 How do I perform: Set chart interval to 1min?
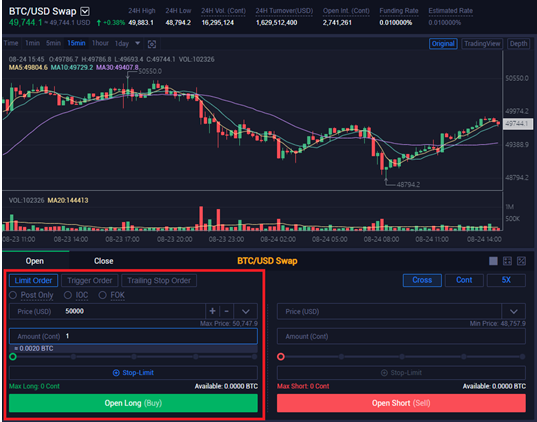pos(33,43)
